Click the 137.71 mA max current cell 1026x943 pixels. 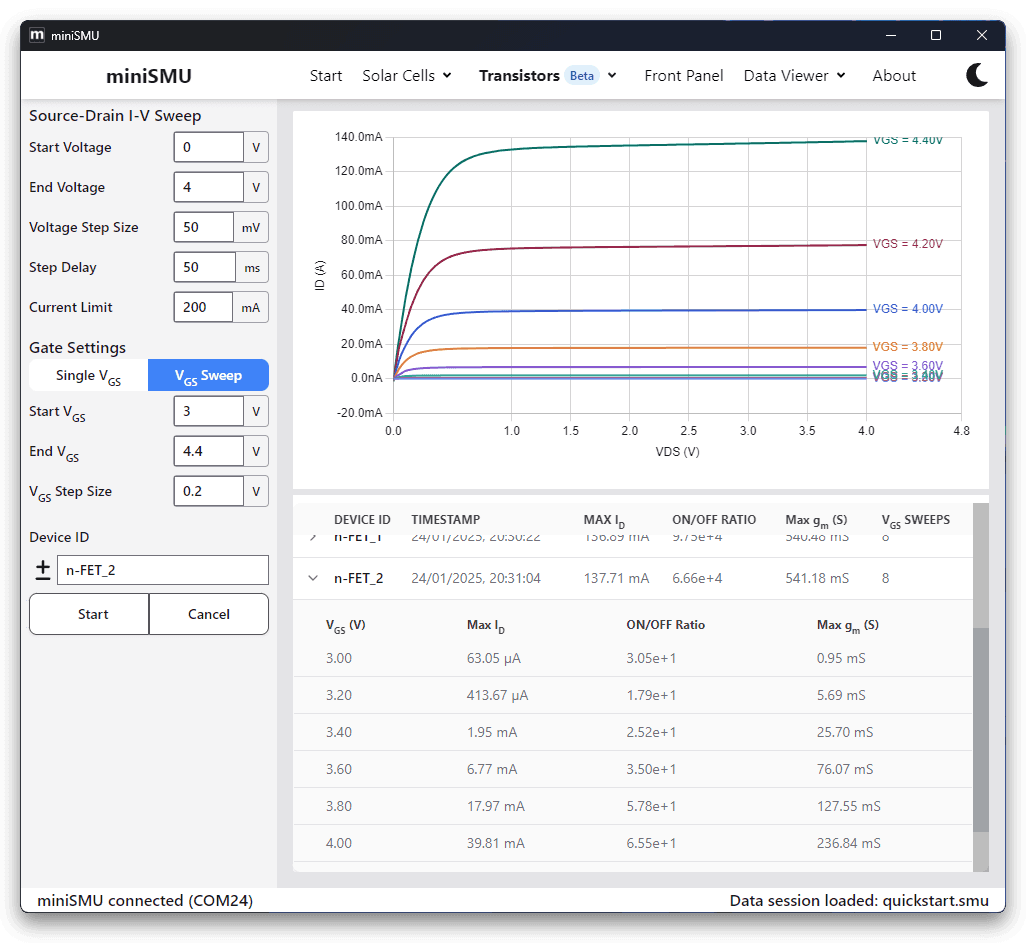coord(616,578)
